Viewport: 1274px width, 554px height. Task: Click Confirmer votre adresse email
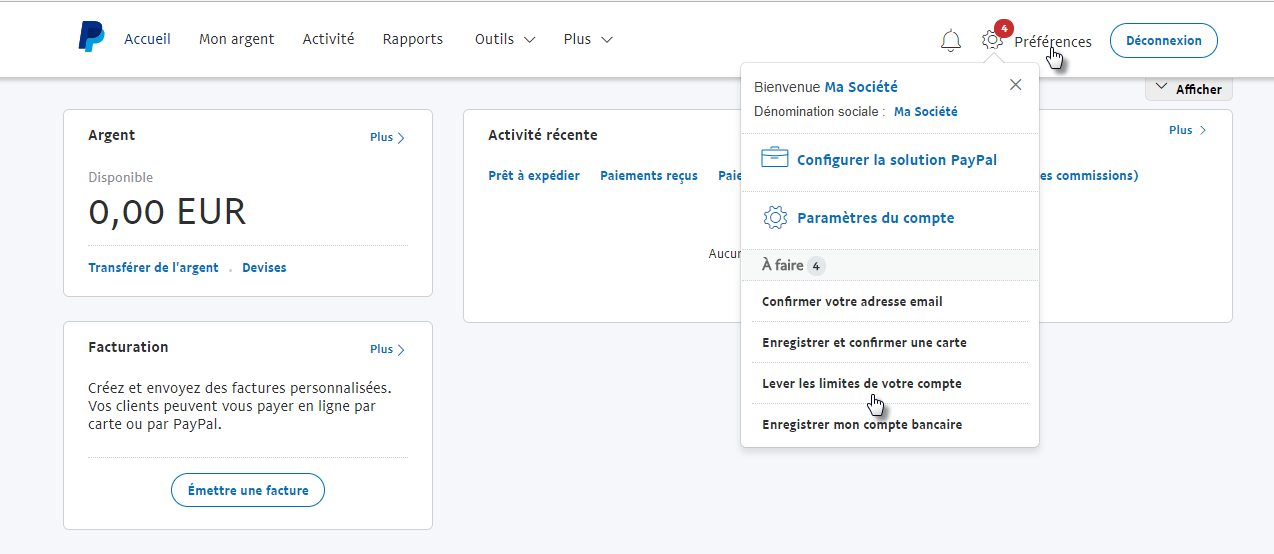[852, 301]
